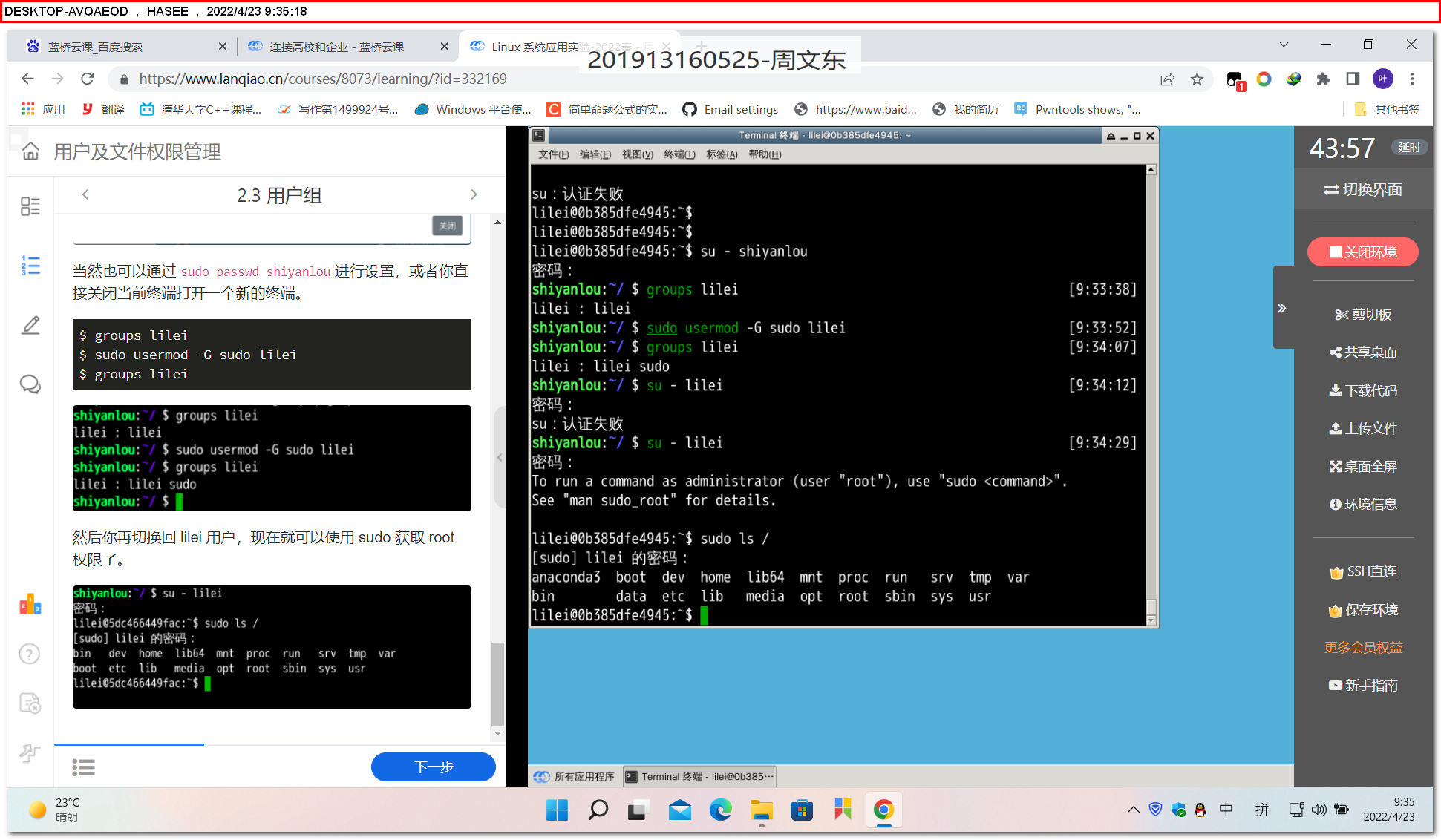This screenshot has height=840, width=1441.
Task: Open the numbered steps list icon in left sidebar
Action: [30, 265]
